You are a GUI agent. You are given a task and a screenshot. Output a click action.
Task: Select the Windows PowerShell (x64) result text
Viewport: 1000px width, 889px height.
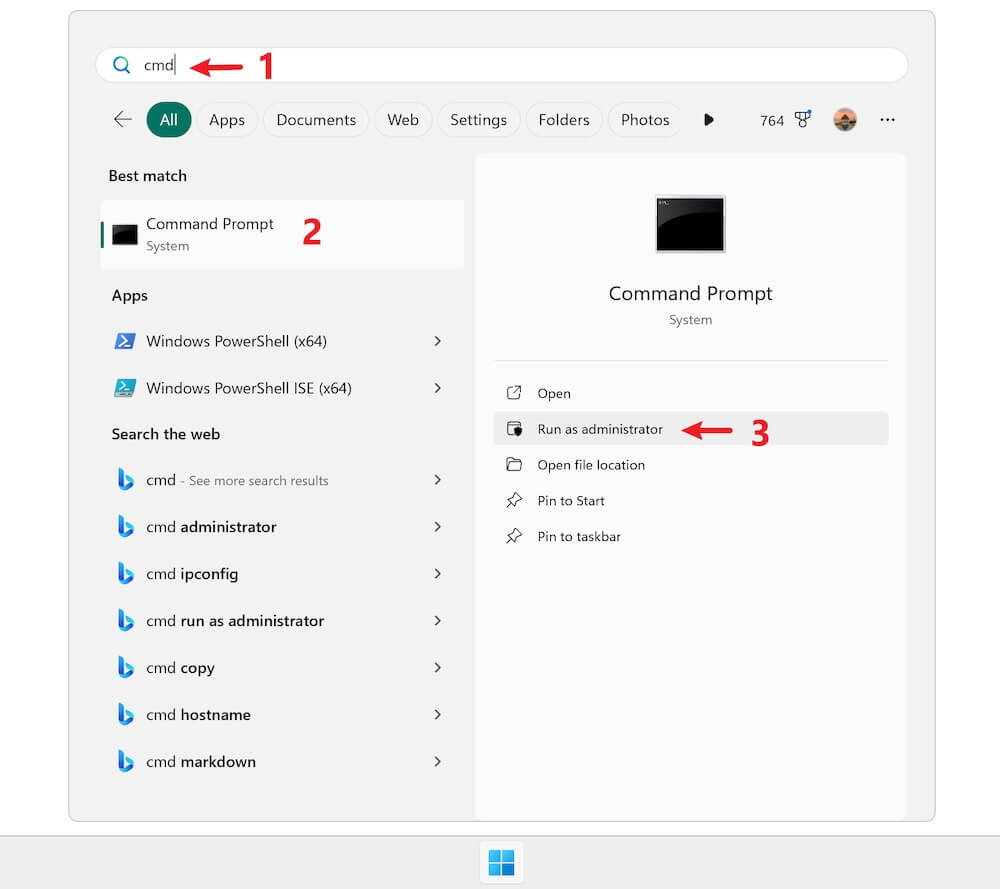237,341
